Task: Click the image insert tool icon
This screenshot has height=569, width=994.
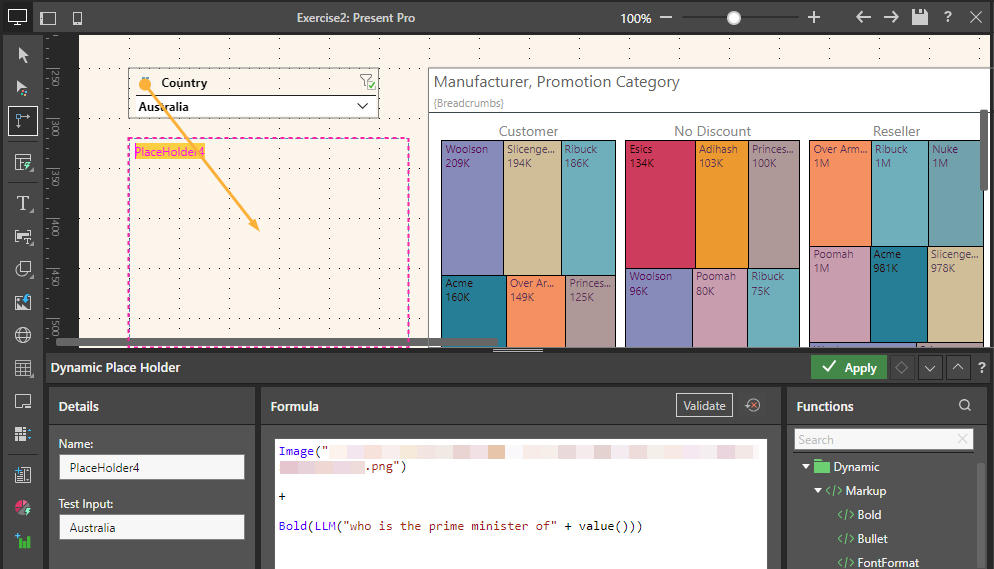Action: 23,302
